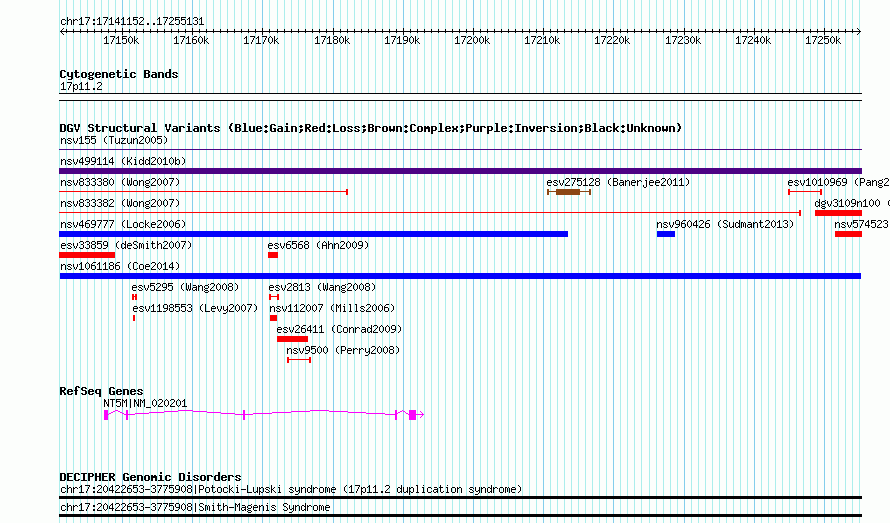890x523 pixels.
Task: Click the esv33859 (deSmith2007) label
Action: point(126,245)
